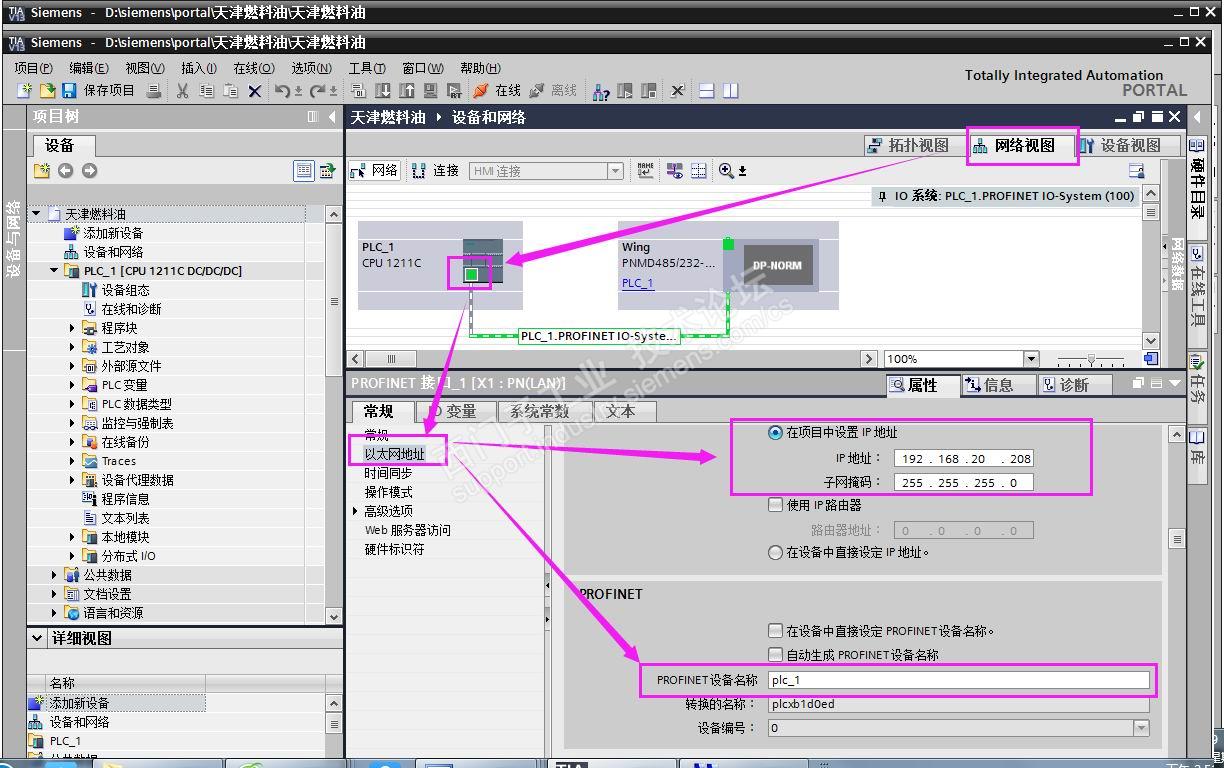Open the 在线(O) menu

coord(254,68)
